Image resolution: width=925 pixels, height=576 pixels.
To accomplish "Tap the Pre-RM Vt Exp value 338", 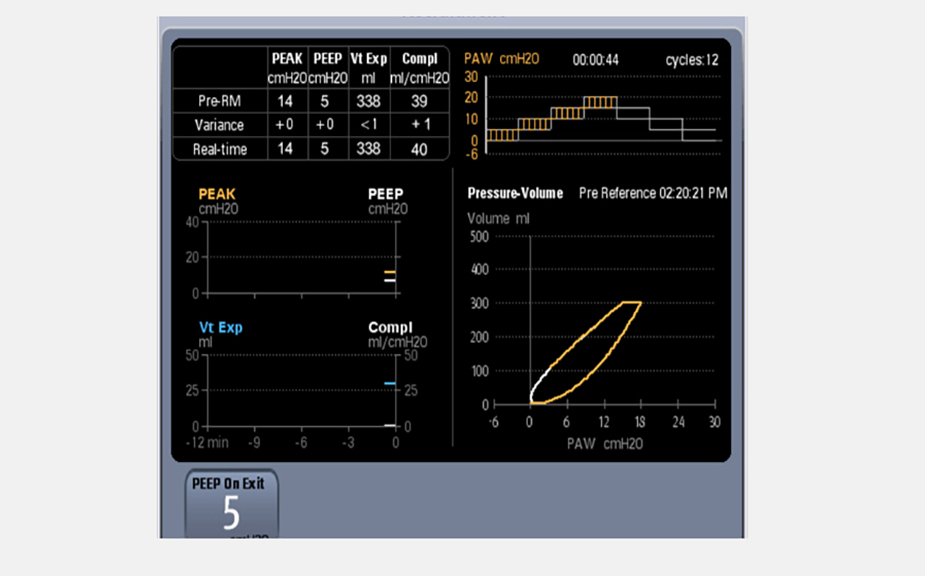I will [x=368, y=101].
